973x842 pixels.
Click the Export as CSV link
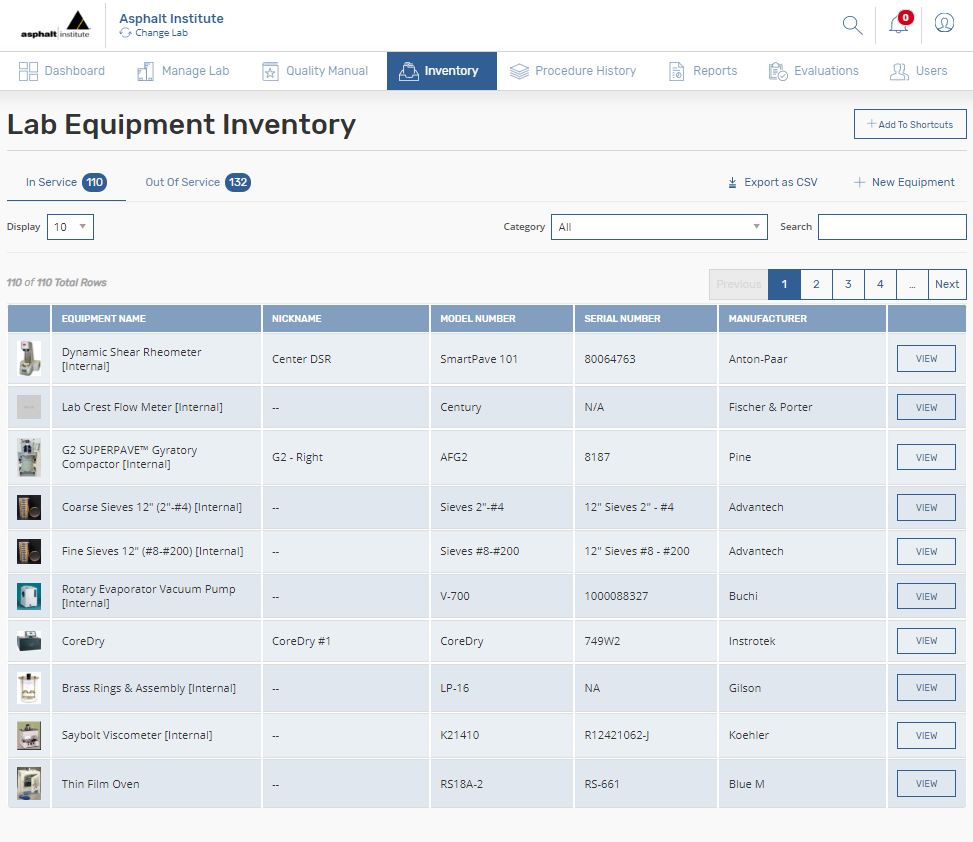coord(771,182)
